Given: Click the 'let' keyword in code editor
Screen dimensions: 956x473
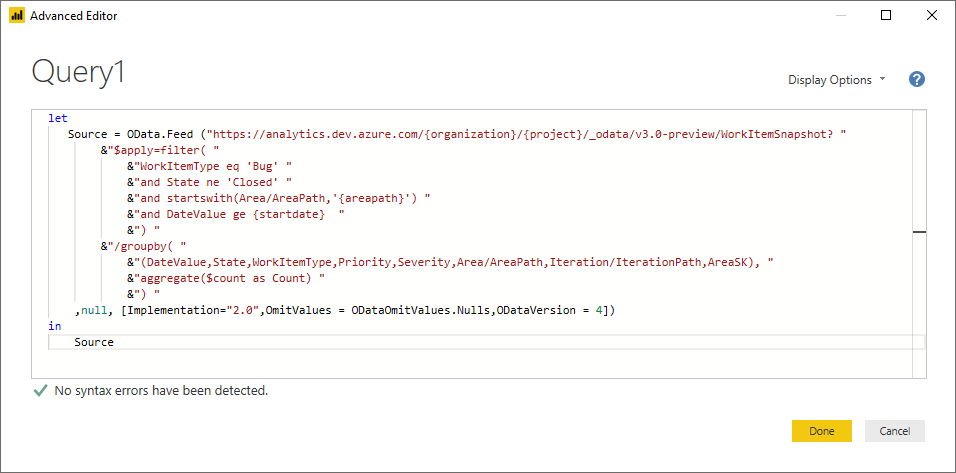Looking at the screenshot, I should point(58,118).
